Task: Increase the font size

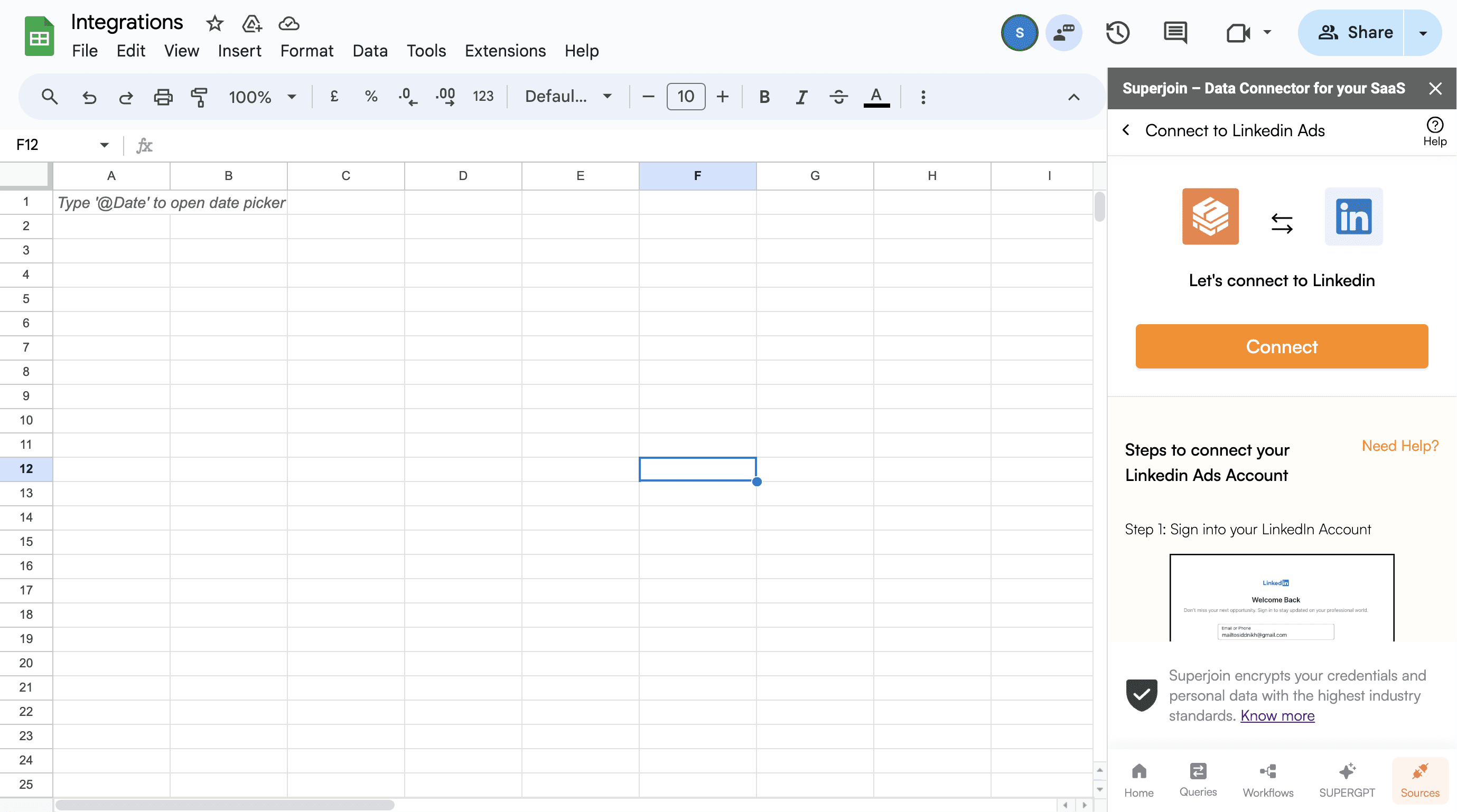Action: [722, 97]
